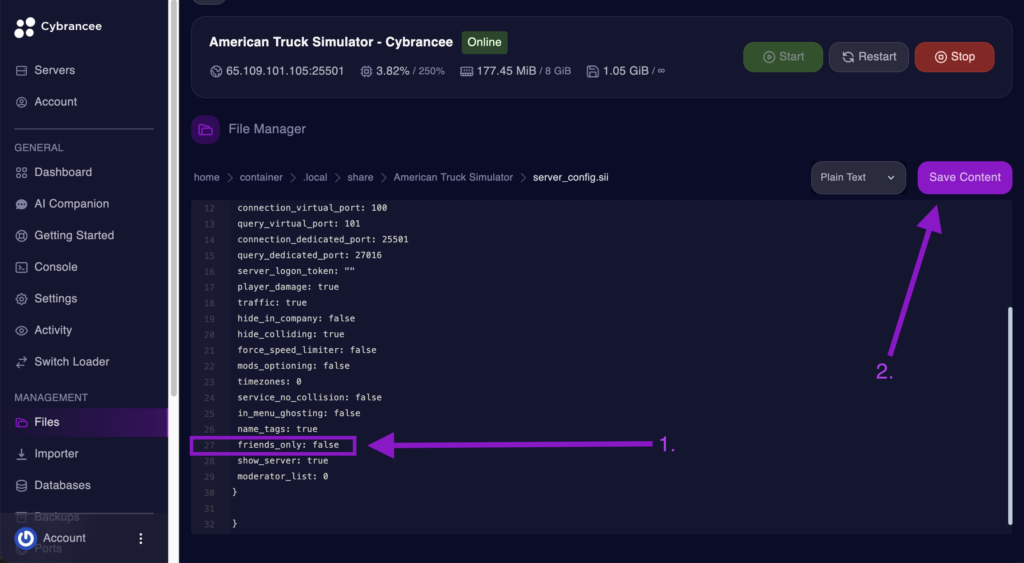Click the mods_optioning: false line
Viewport: 1024px width, 563px height.
click(x=293, y=366)
